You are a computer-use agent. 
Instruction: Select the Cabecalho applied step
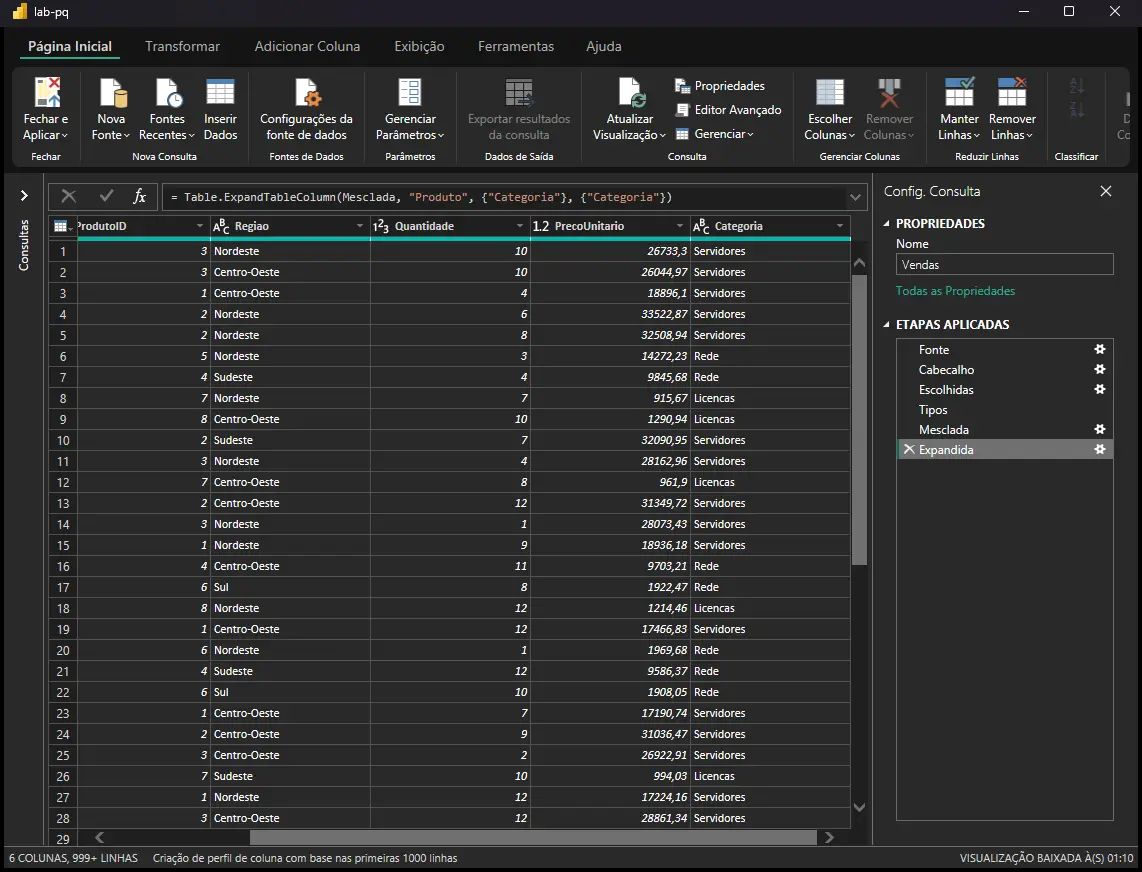[1005, 369]
